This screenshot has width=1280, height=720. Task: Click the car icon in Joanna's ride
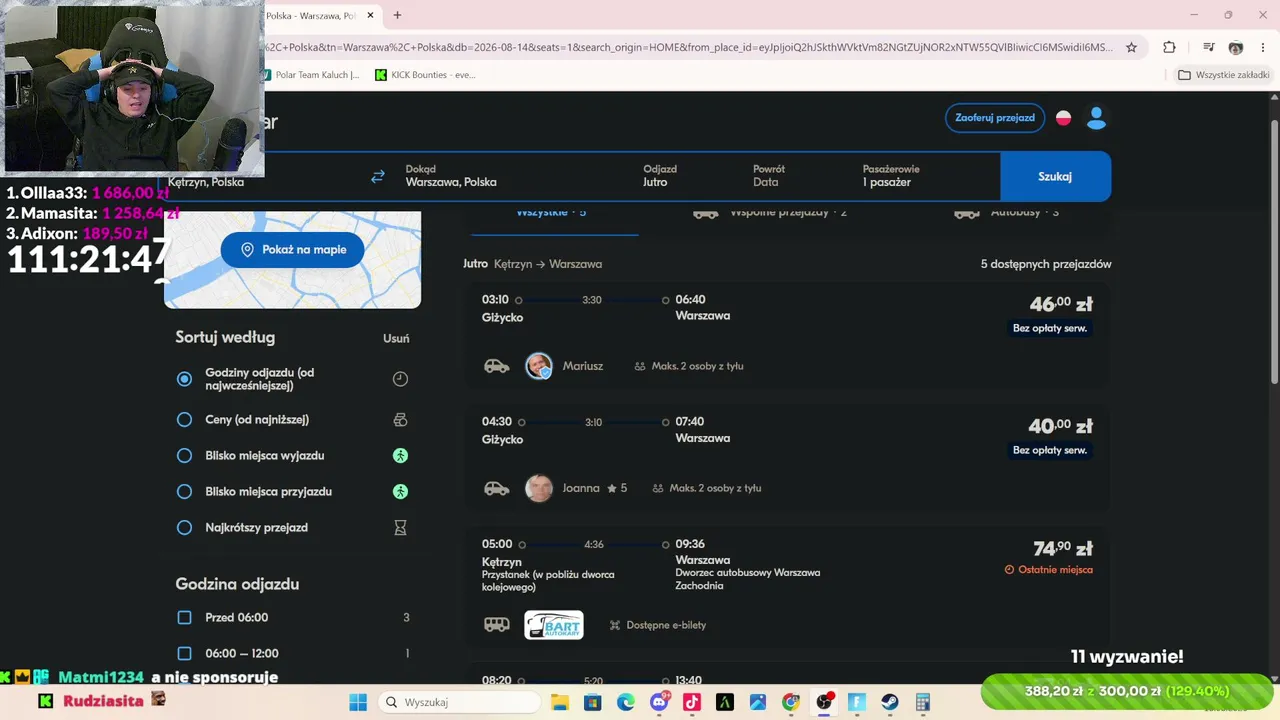click(x=497, y=488)
